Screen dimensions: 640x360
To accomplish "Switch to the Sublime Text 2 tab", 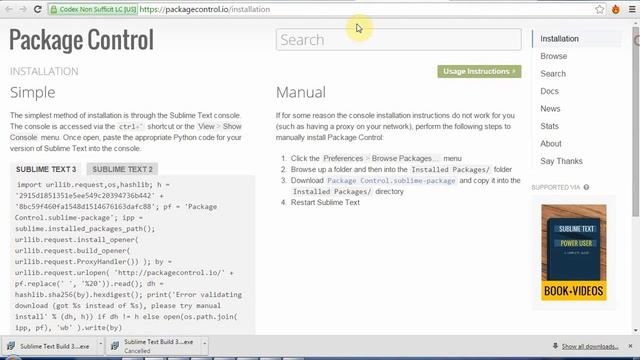I will click(x=122, y=169).
